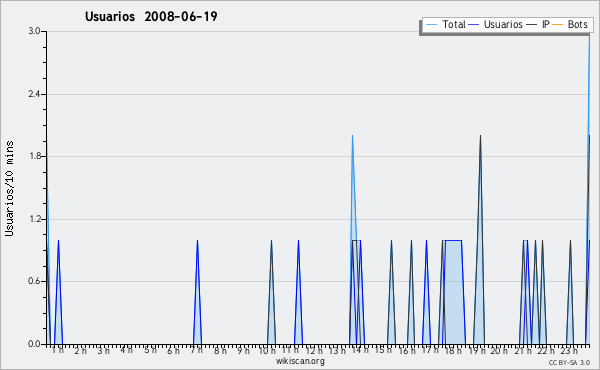Click the dark blue Usuarios legend line
Image resolution: width=600 pixels, height=370 pixels.
tap(474, 25)
